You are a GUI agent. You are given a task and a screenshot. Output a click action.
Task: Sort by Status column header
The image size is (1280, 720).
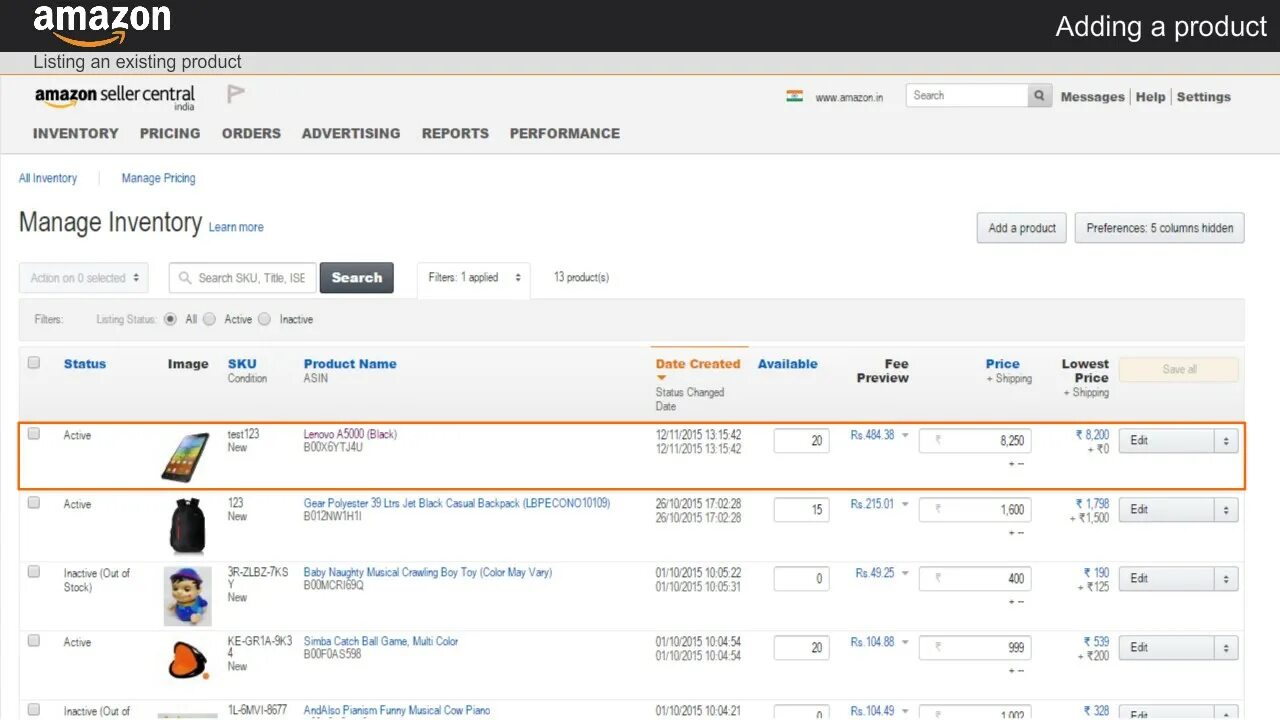(85, 364)
